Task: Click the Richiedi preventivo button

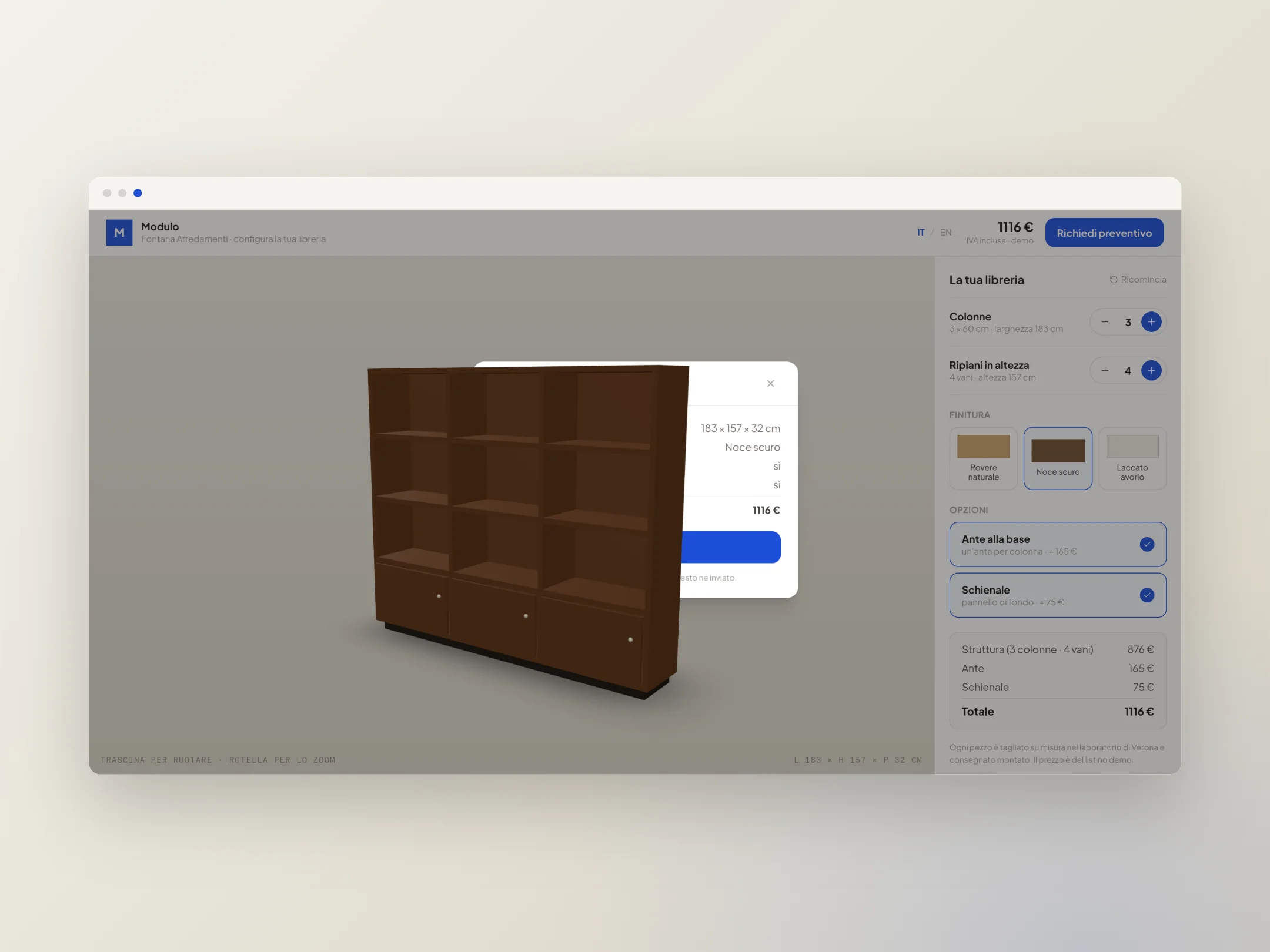Action: coord(1104,233)
